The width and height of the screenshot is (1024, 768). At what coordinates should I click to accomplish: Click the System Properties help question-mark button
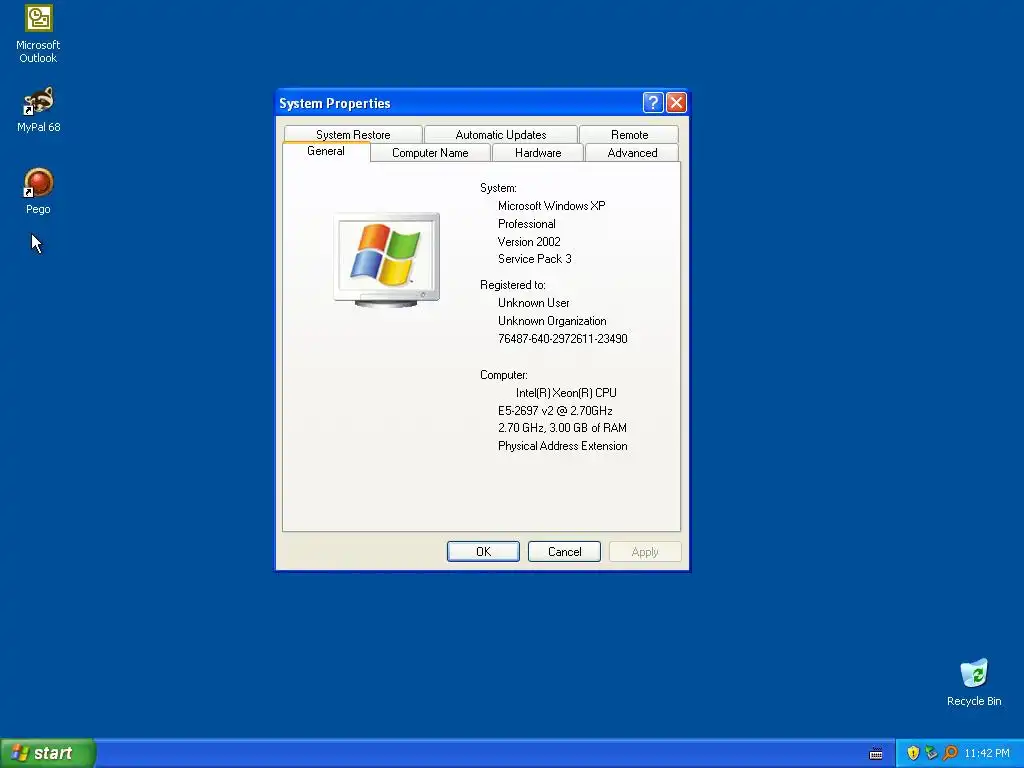tap(653, 103)
